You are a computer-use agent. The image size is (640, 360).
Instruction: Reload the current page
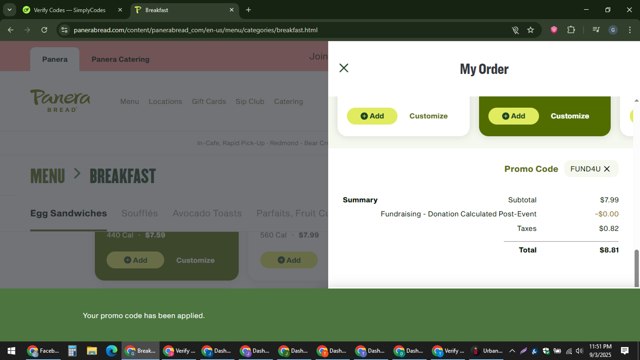pos(44,30)
